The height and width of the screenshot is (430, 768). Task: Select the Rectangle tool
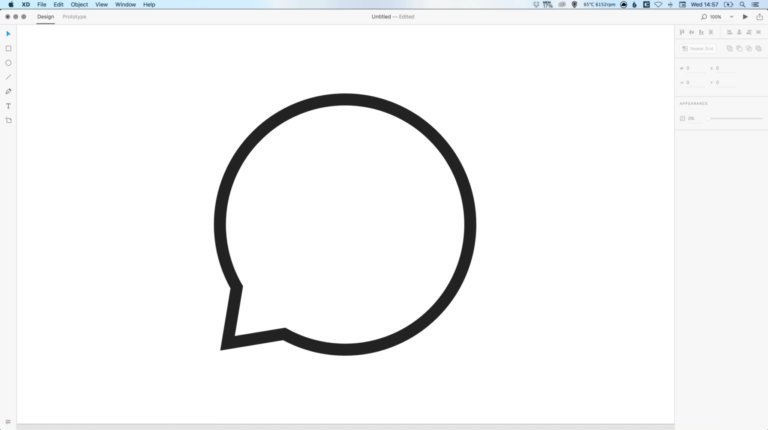coord(8,48)
